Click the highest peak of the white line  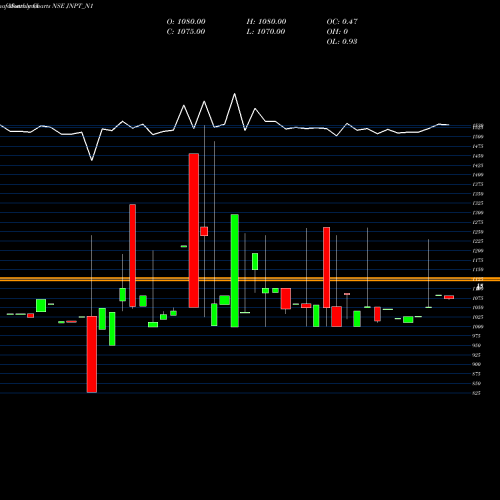235,94
